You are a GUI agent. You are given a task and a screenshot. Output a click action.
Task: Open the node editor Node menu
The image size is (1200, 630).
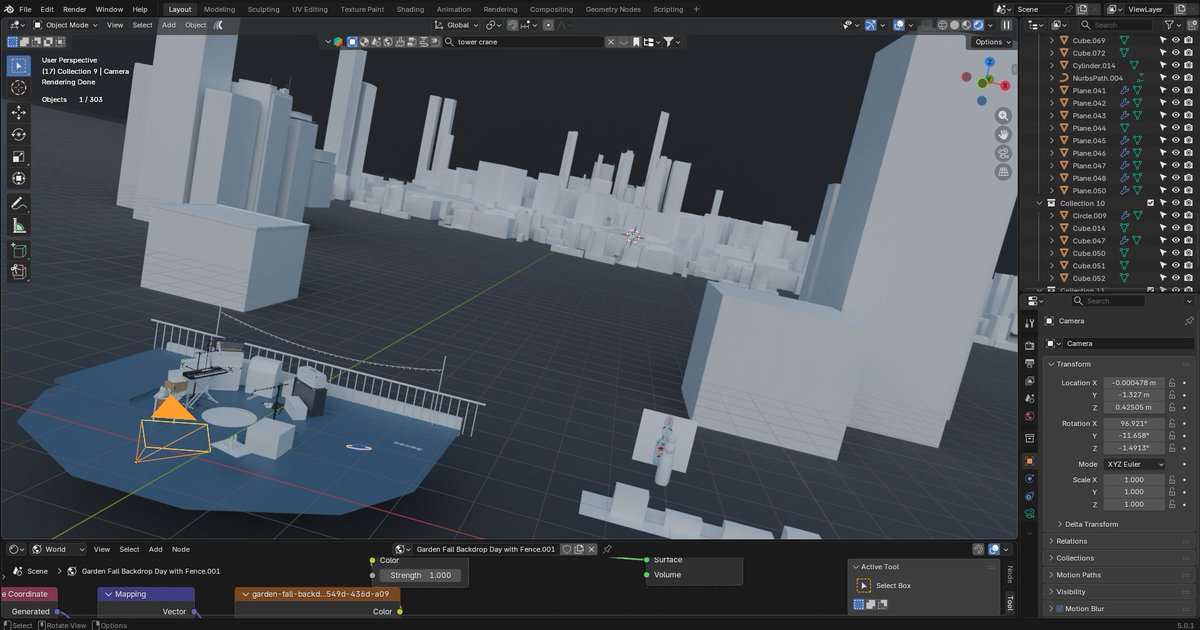tap(181, 549)
